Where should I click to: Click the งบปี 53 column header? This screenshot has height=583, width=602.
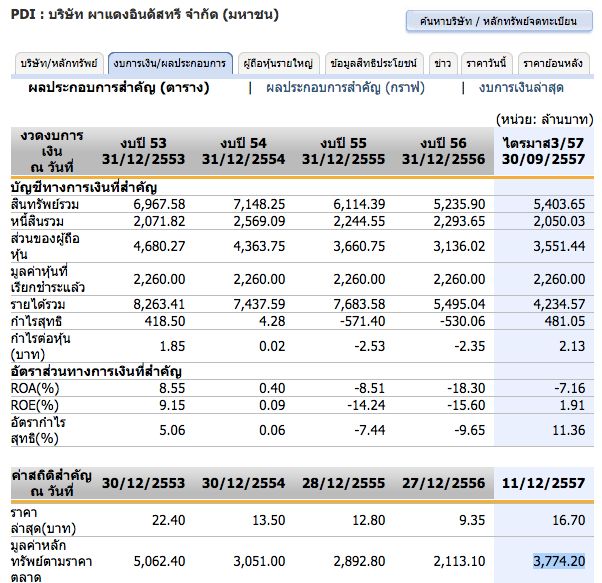(144, 151)
